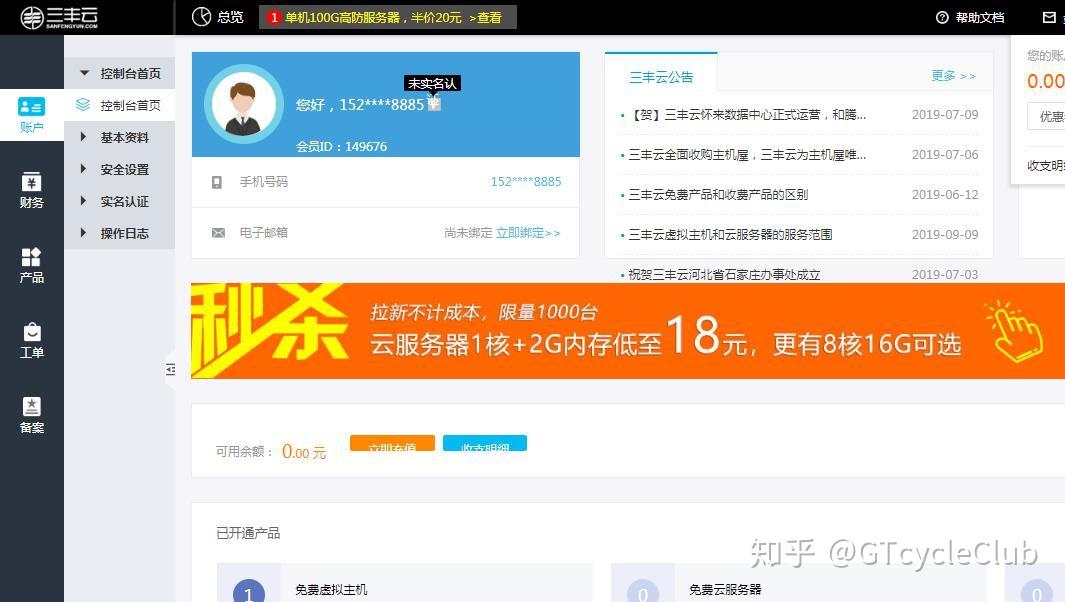Screen dimensions: 1065x602
Task: Open announcement 三丰云虚拟主机和云服务器的服务范围
Action: point(730,234)
